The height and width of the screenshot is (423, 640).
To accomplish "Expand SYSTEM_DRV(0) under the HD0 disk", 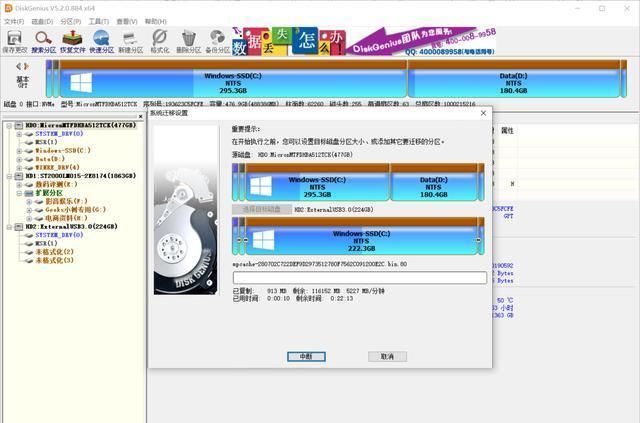I will point(19,134).
